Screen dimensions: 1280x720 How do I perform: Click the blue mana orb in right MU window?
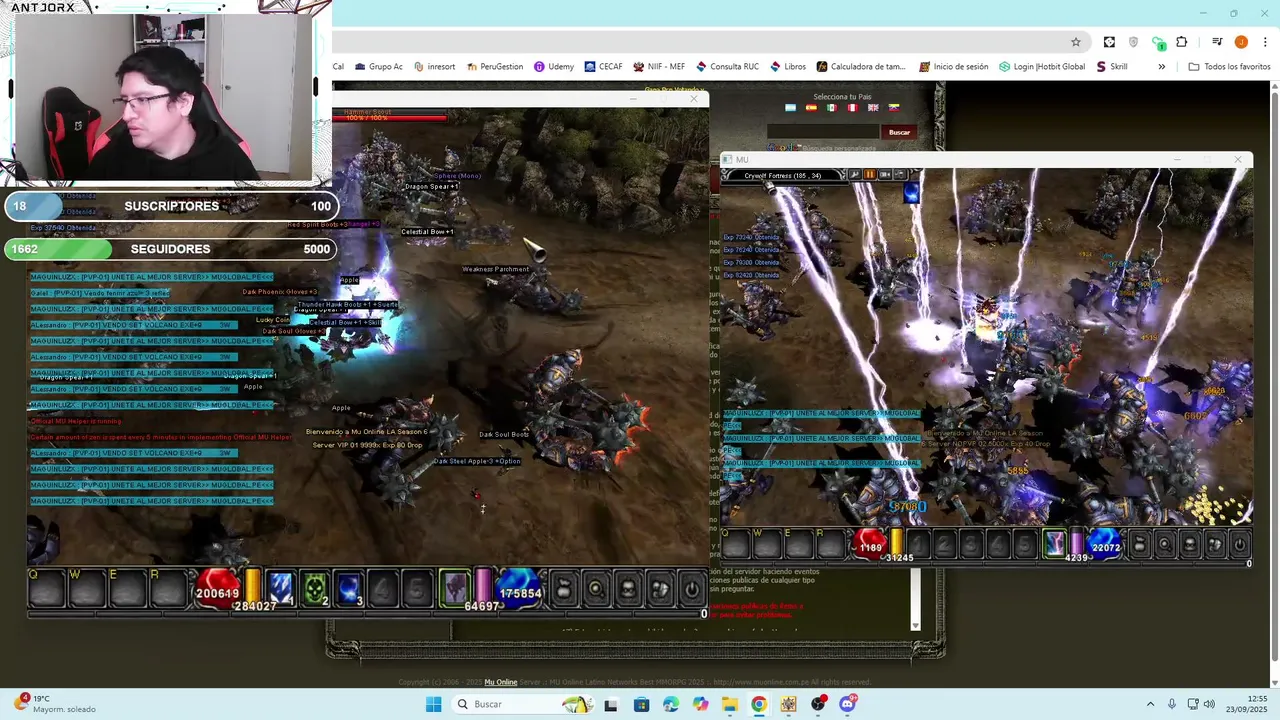pos(1104,544)
